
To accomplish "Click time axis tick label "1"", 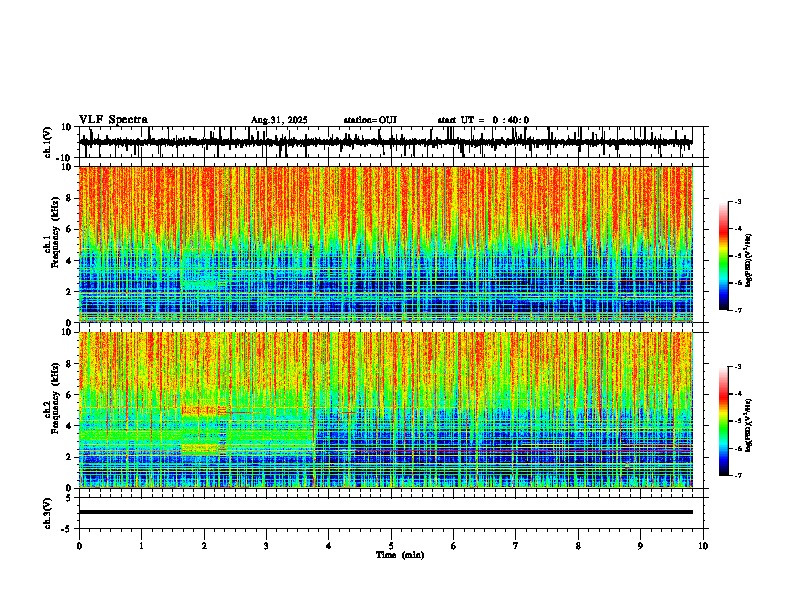I will pos(141,546).
